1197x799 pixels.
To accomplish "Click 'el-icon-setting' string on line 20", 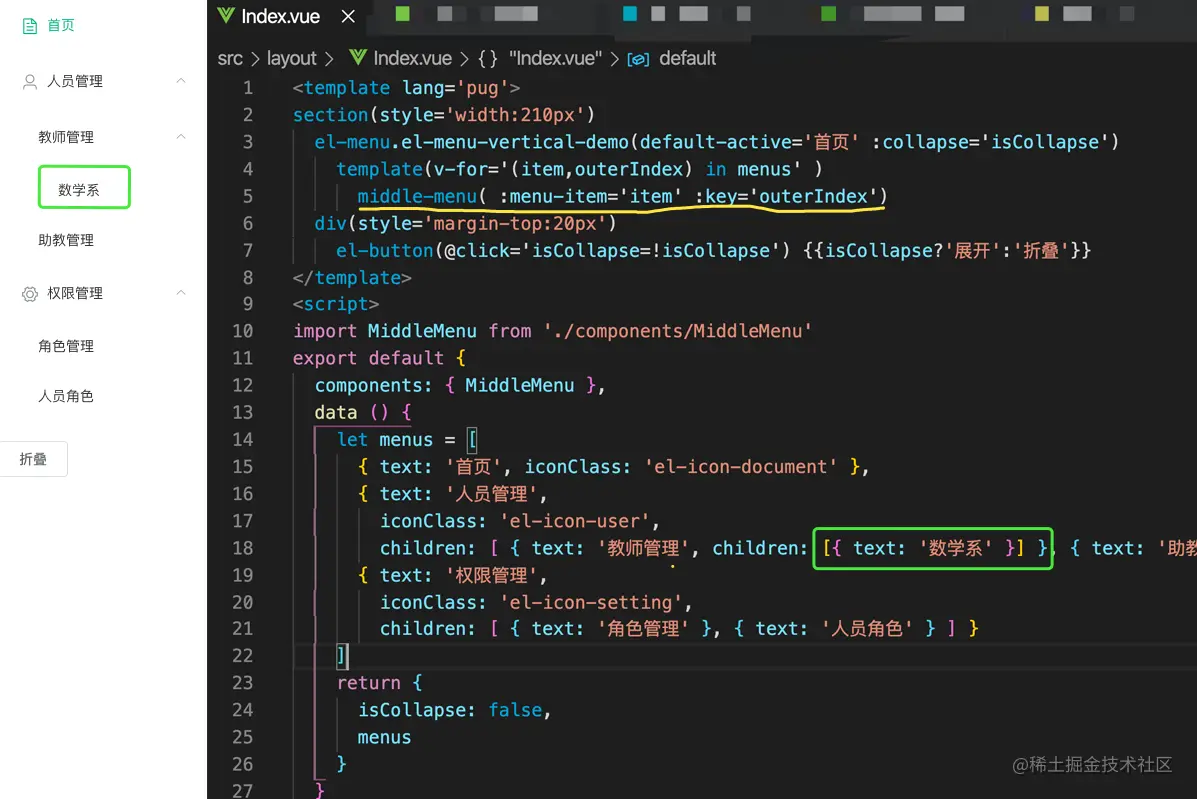I will coord(591,602).
